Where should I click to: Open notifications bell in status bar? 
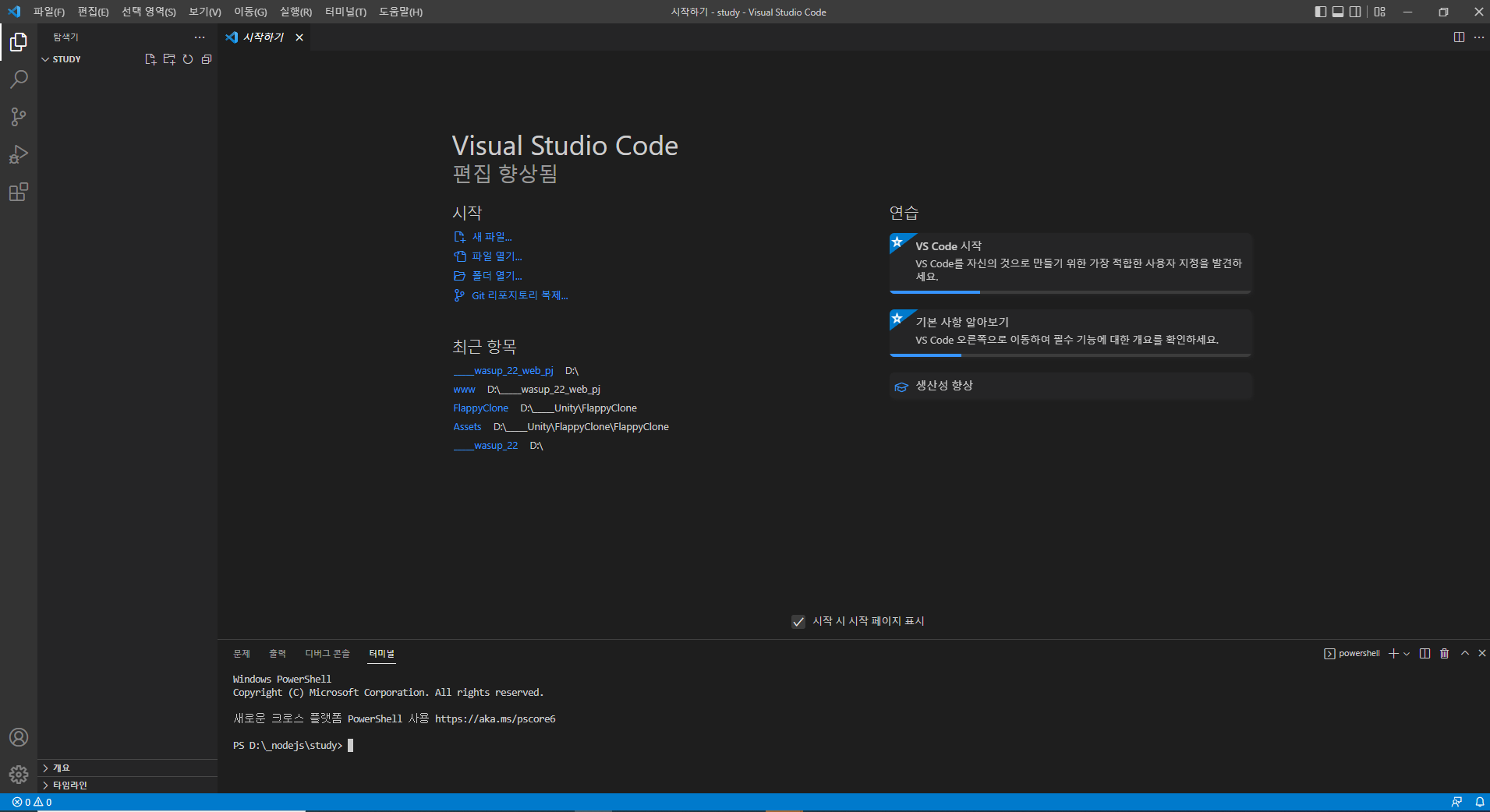[1479, 802]
